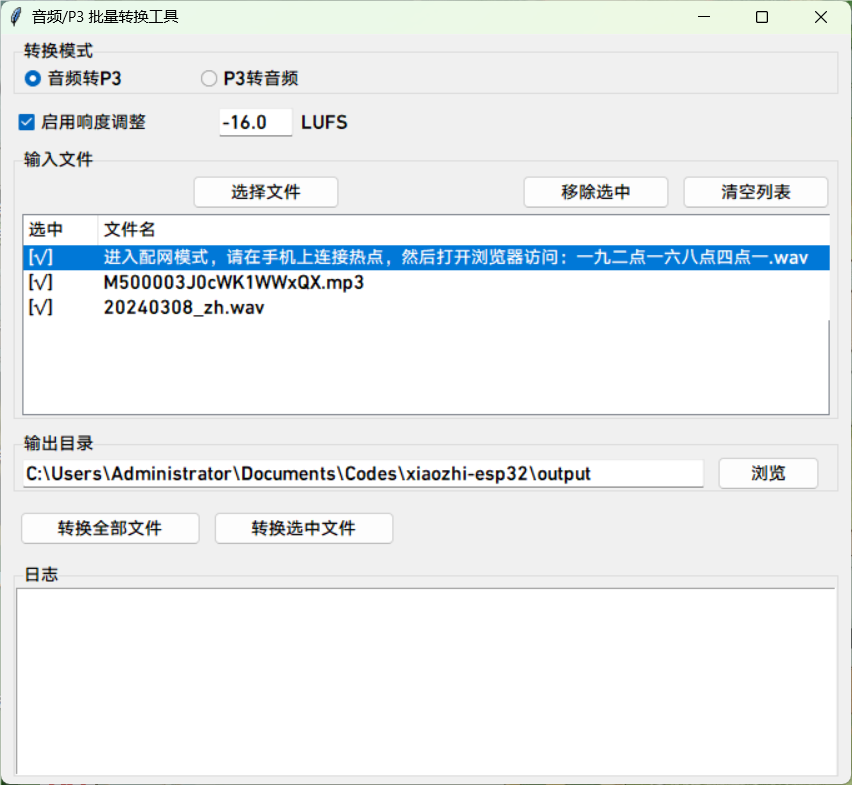Click the 输出目录 path input field
This screenshot has width=852, height=785.
tap(362, 474)
